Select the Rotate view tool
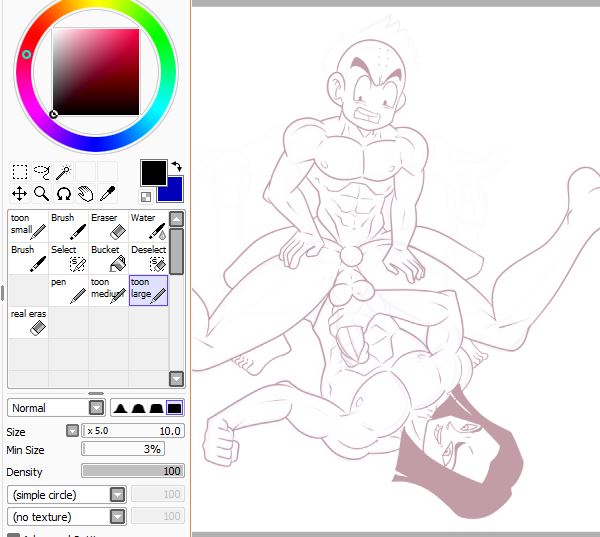 pos(63,193)
